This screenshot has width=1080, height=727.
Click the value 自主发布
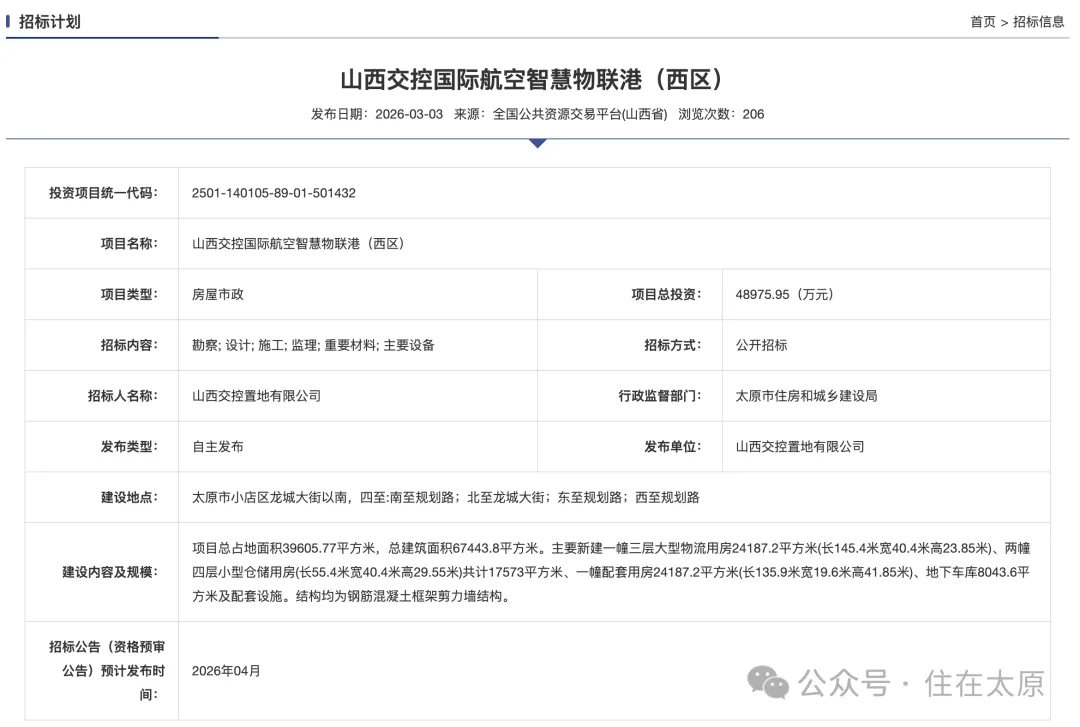click(218, 447)
